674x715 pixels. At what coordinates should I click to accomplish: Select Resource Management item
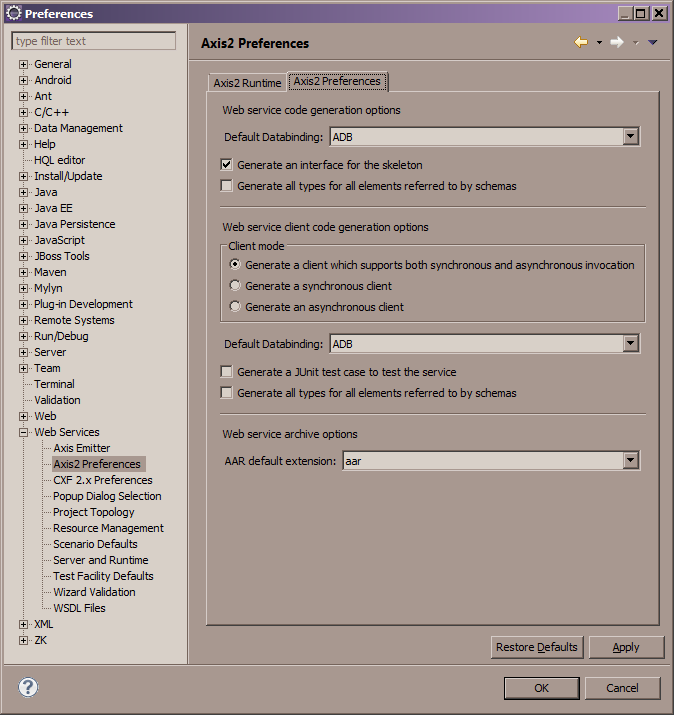point(108,528)
